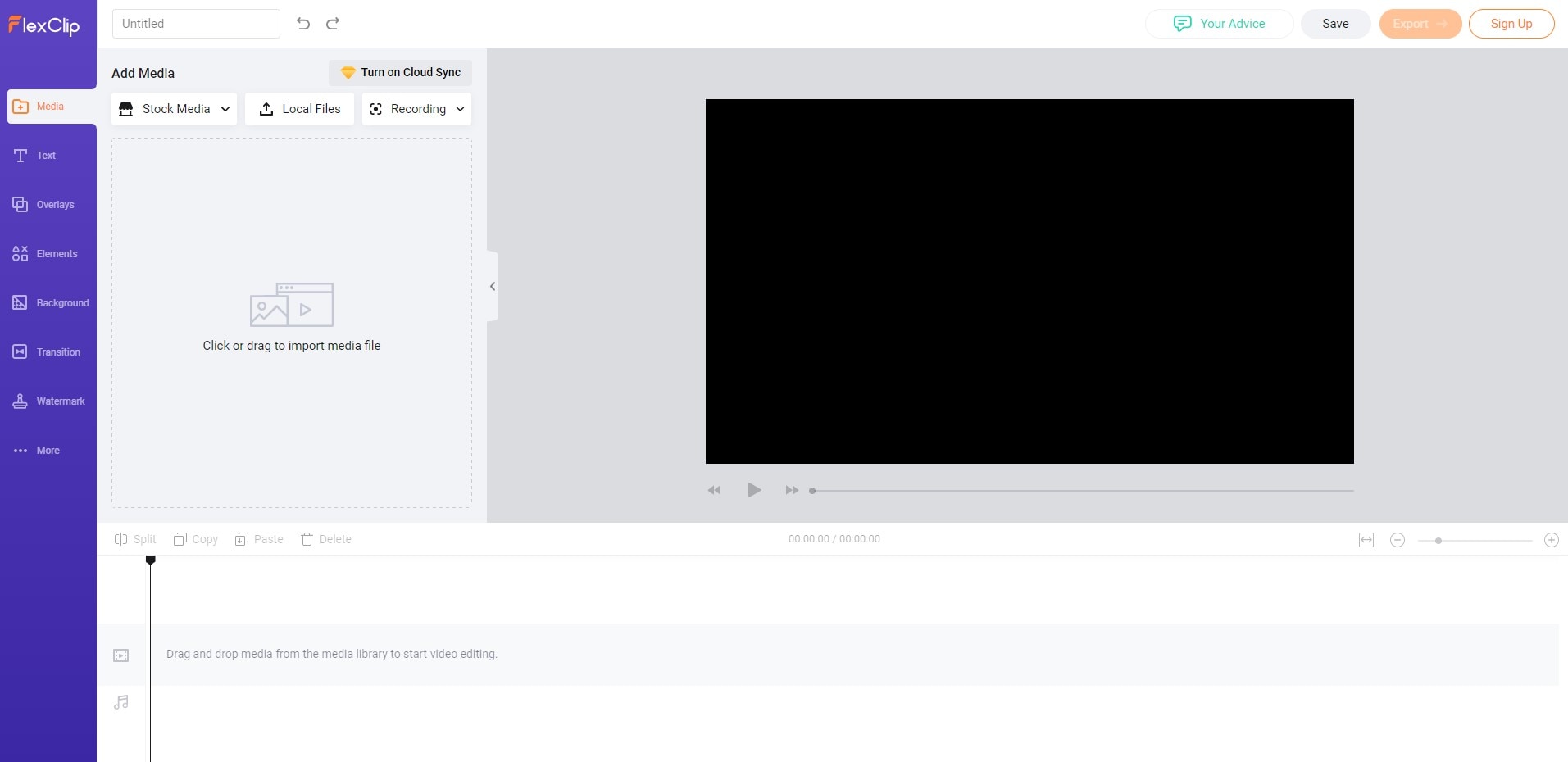
Task: Copy the selected clip
Action: tap(196, 539)
